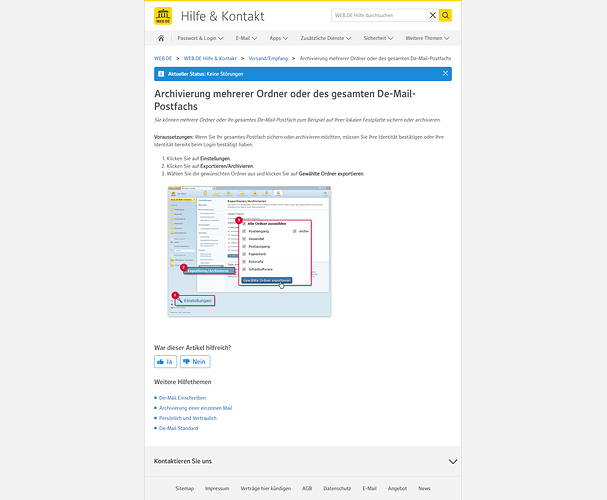The width and height of the screenshot is (607, 500).
Task: Click the News footer link
Action: [424, 488]
